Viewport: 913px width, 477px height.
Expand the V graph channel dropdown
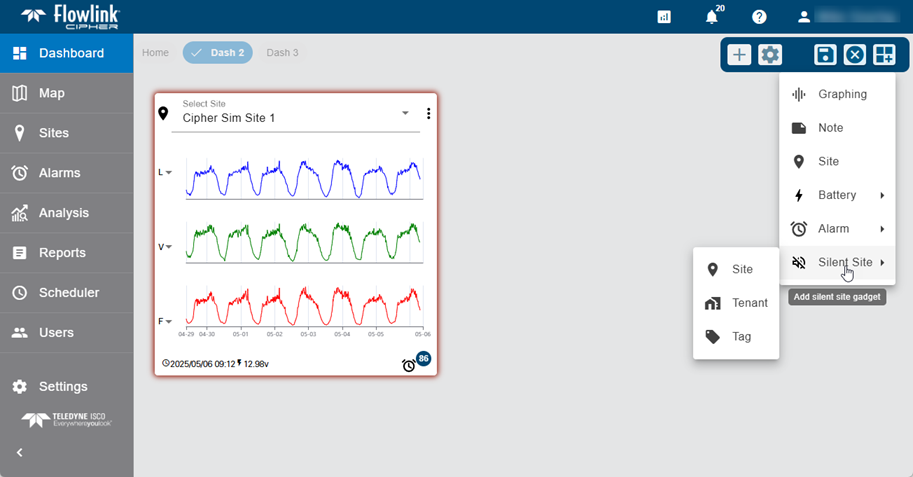coord(163,246)
